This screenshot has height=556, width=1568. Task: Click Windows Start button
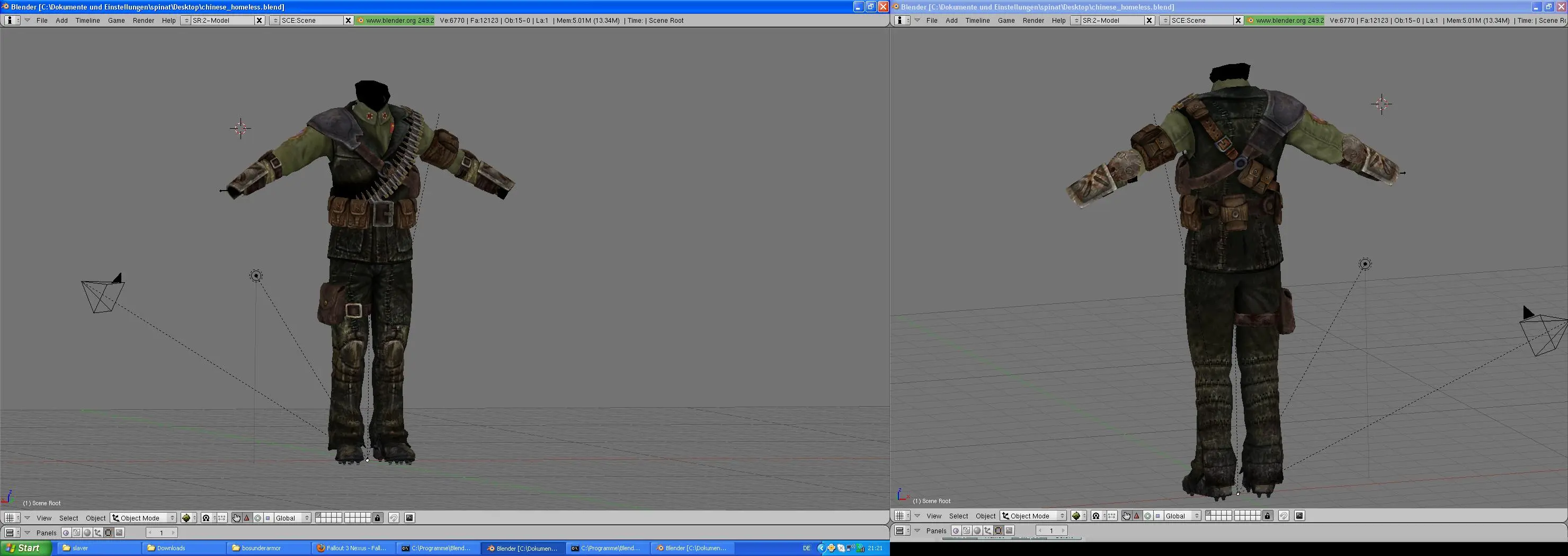tap(25, 548)
